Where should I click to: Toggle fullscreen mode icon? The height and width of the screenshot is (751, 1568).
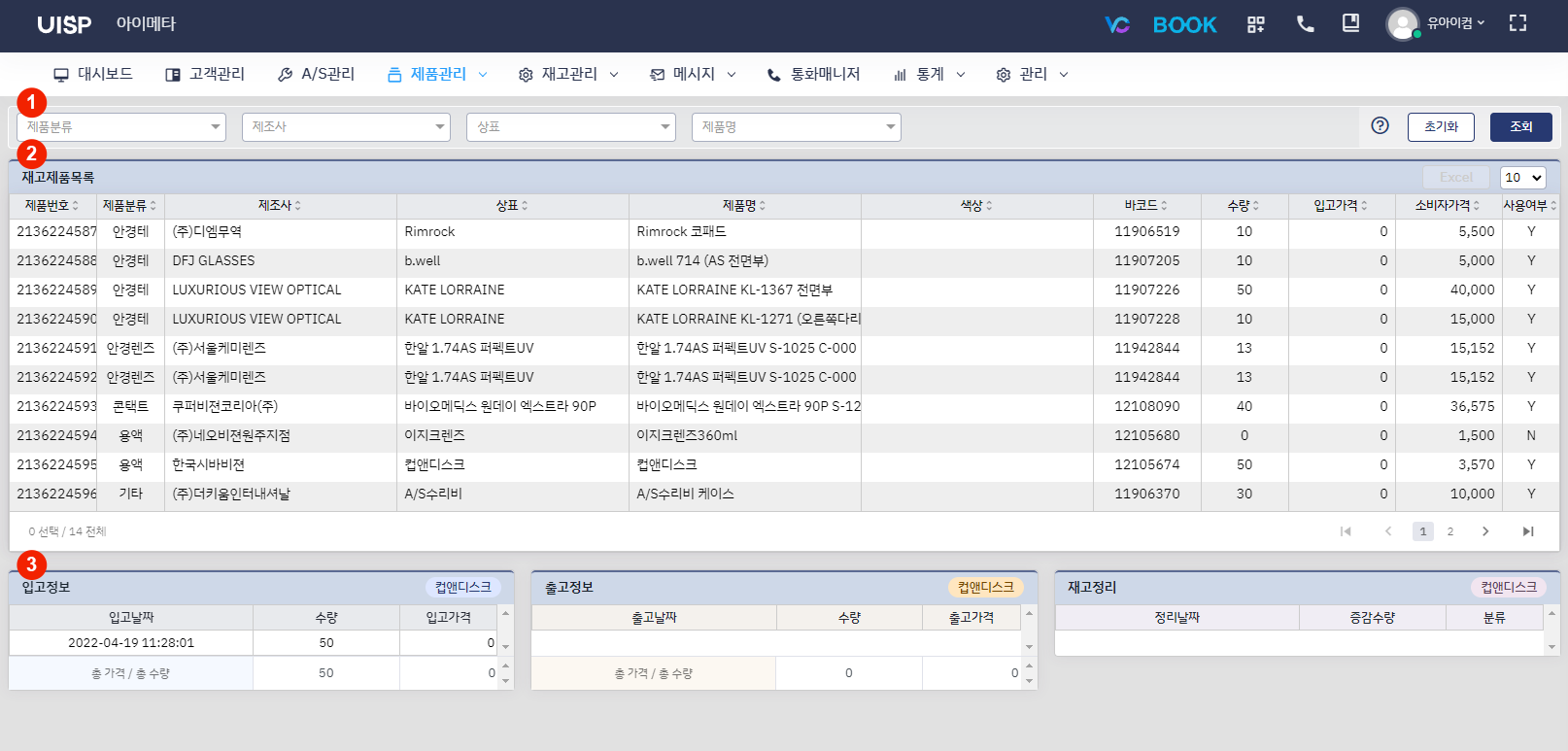point(1517,23)
